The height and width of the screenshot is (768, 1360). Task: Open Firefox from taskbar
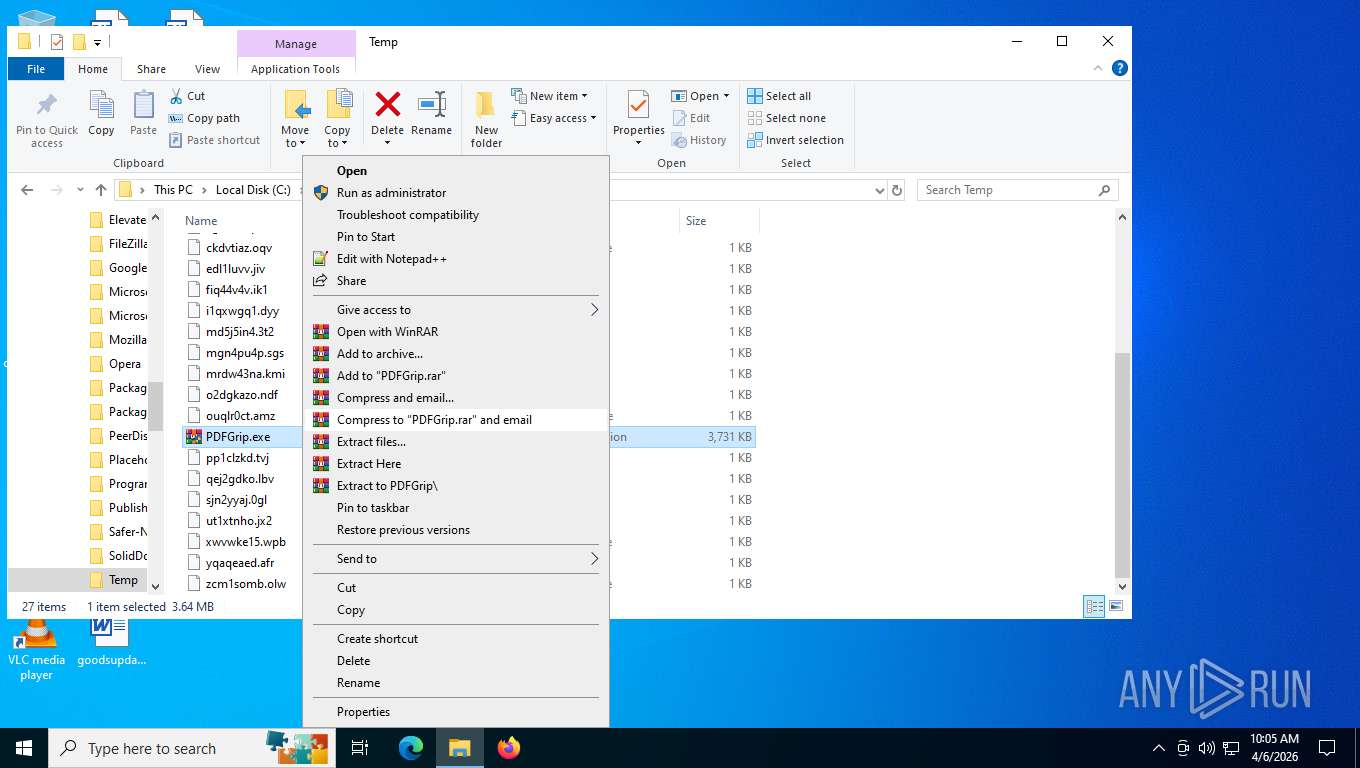[509, 747]
